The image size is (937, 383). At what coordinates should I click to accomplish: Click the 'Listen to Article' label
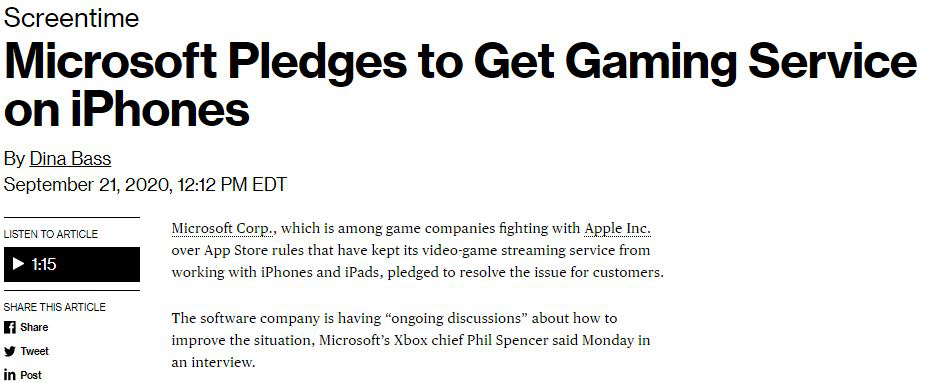coord(51,234)
